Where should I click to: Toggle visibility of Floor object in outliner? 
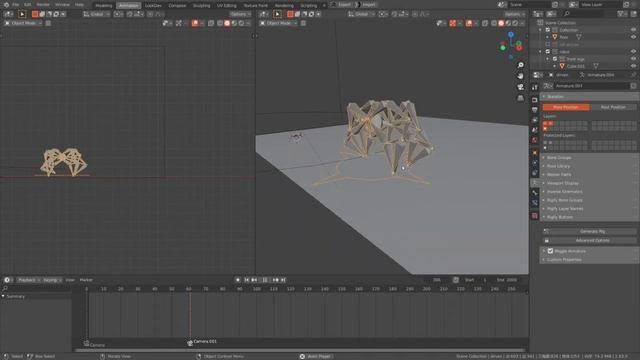tap(633, 37)
